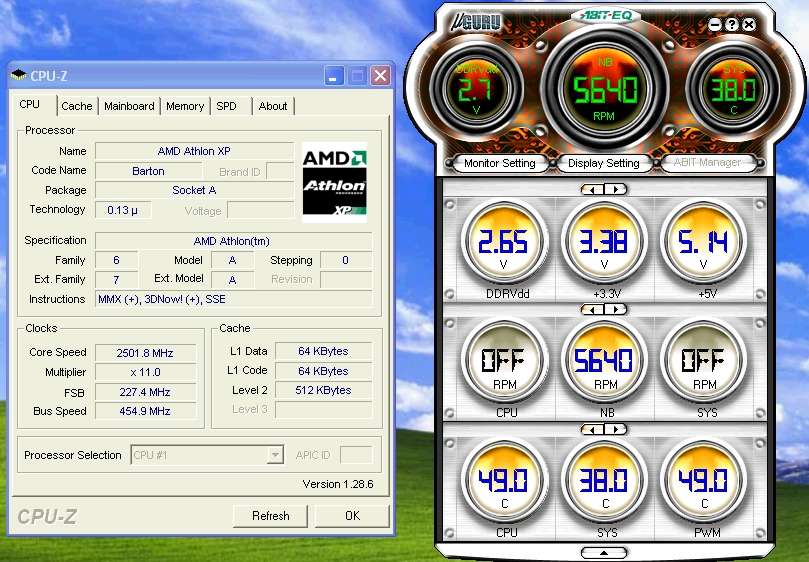The height and width of the screenshot is (562, 809).
Task: Open Monitor Setting in uGuru
Action: [499, 163]
